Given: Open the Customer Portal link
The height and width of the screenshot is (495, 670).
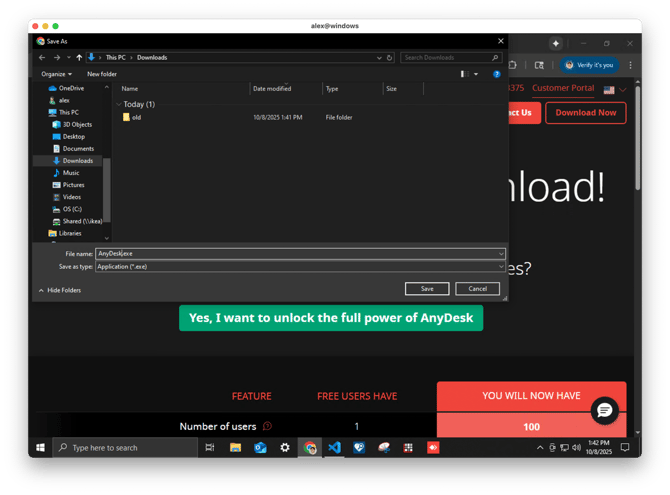Looking at the screenshot, I should (x=563, y=88).
